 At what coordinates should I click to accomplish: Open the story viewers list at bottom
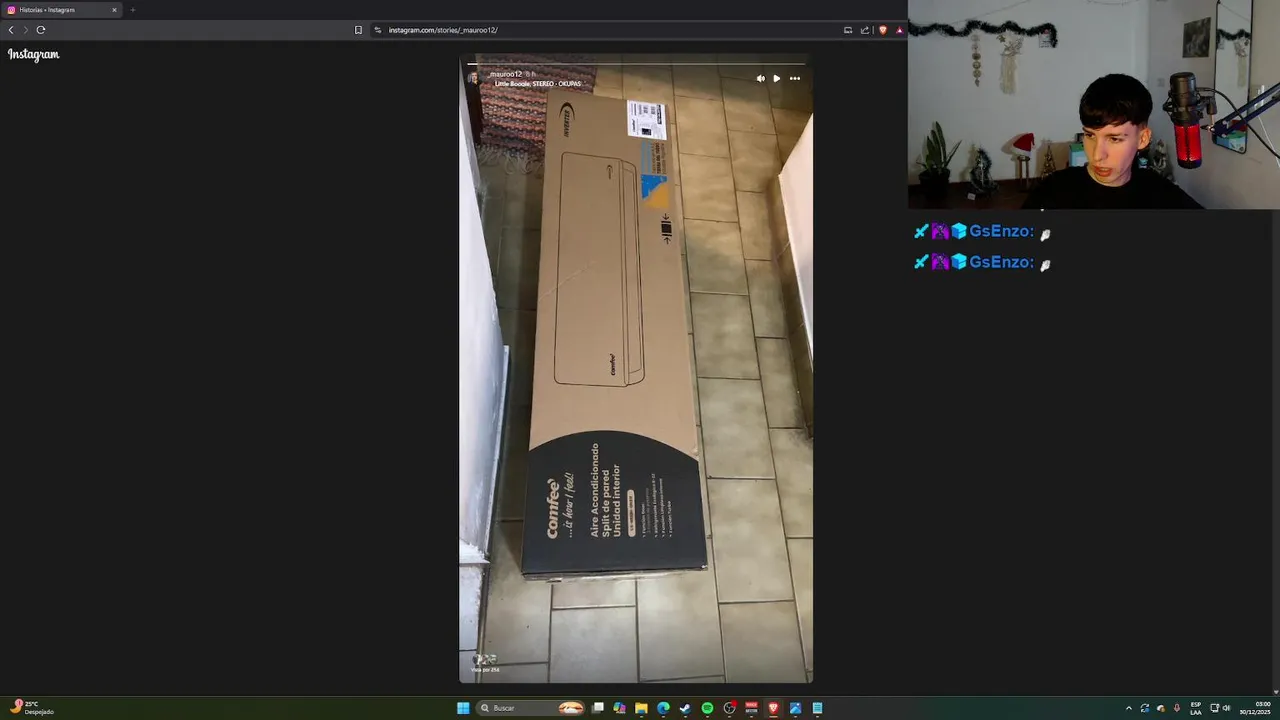tap(485, 664)
